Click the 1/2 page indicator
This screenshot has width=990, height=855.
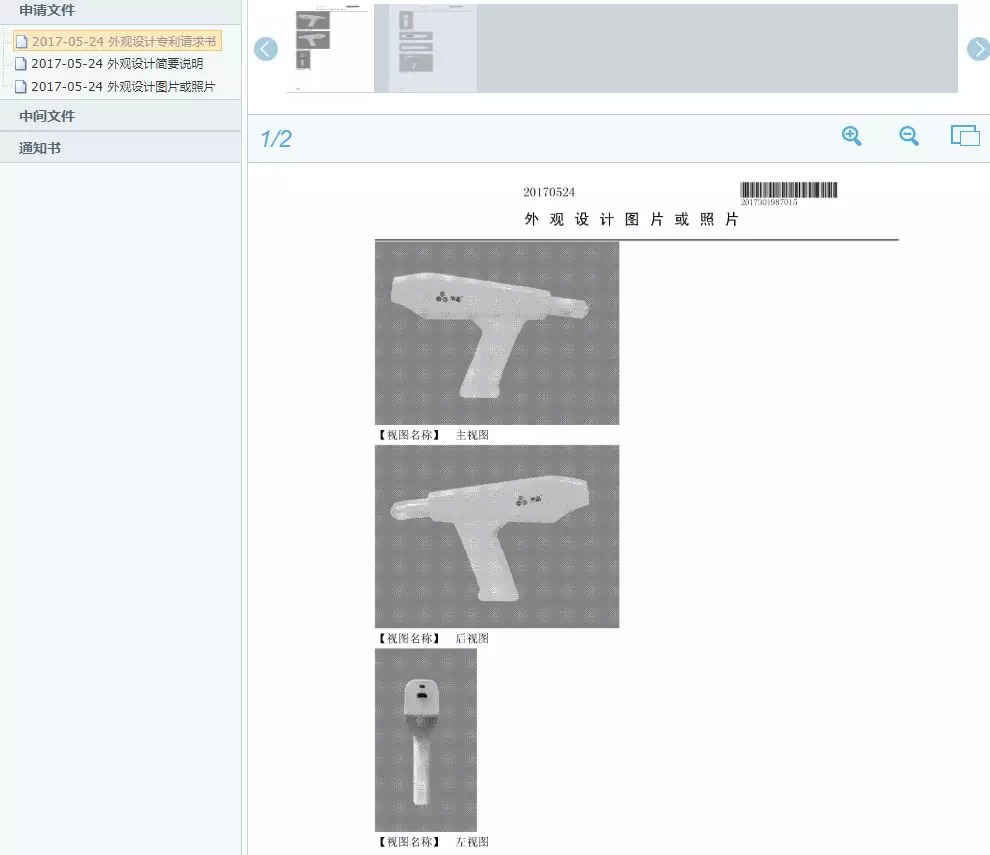(x=276, y=139)
